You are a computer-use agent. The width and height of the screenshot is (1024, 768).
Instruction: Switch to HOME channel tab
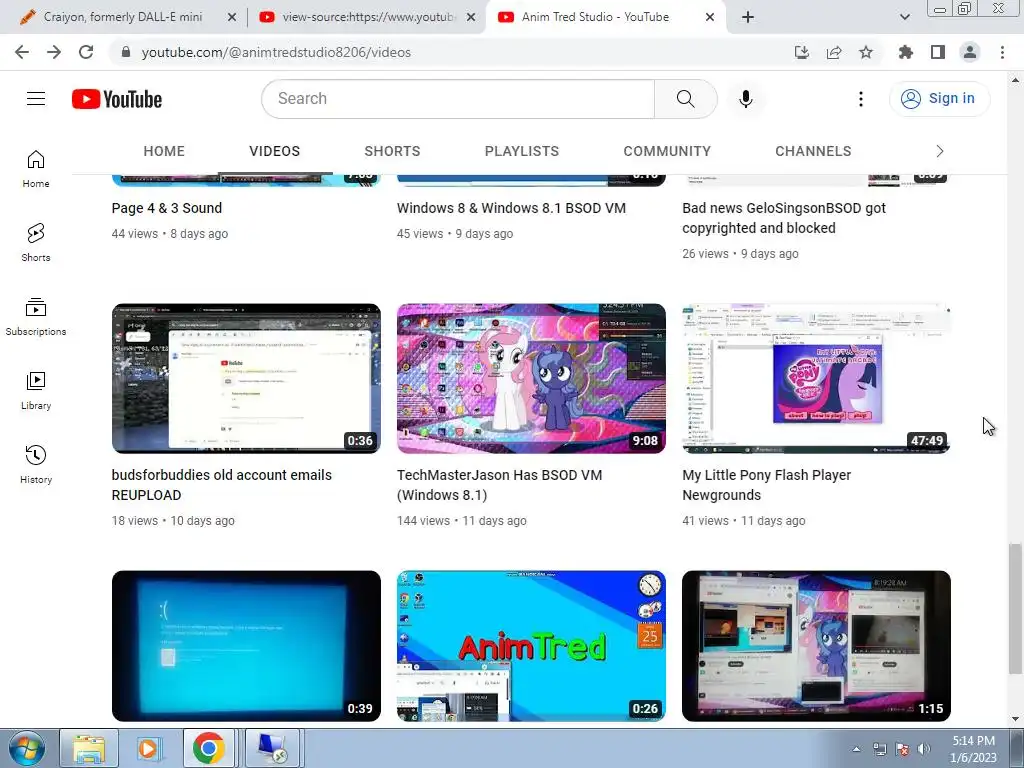coord(164,151)
